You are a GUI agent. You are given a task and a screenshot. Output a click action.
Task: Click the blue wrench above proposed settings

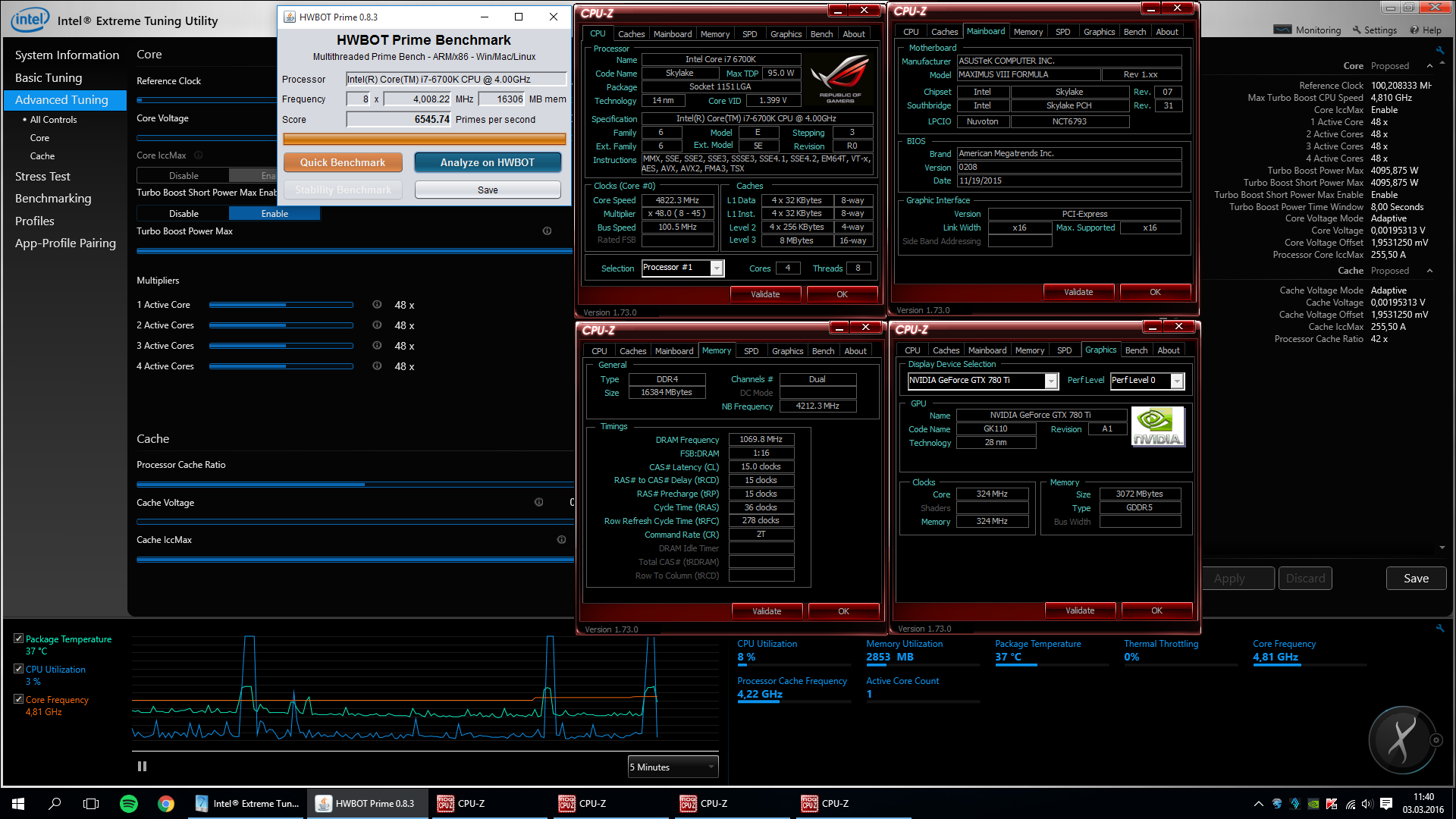(1439, 50)
